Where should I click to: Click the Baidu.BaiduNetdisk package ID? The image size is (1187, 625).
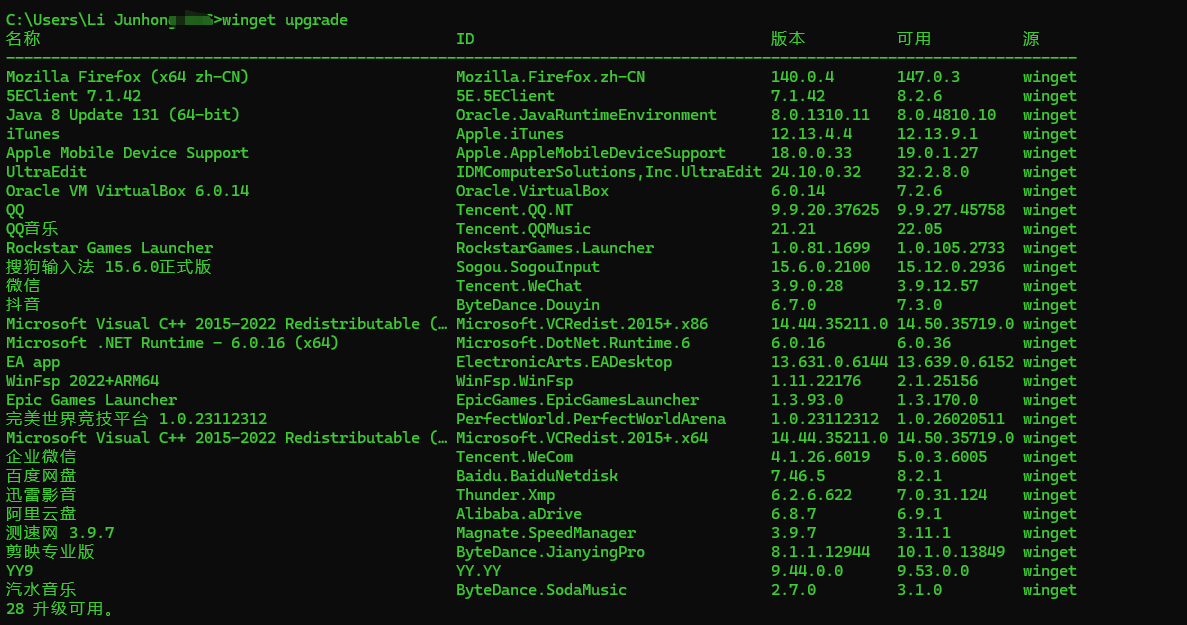pyautogui.click(x=537, y=476)
